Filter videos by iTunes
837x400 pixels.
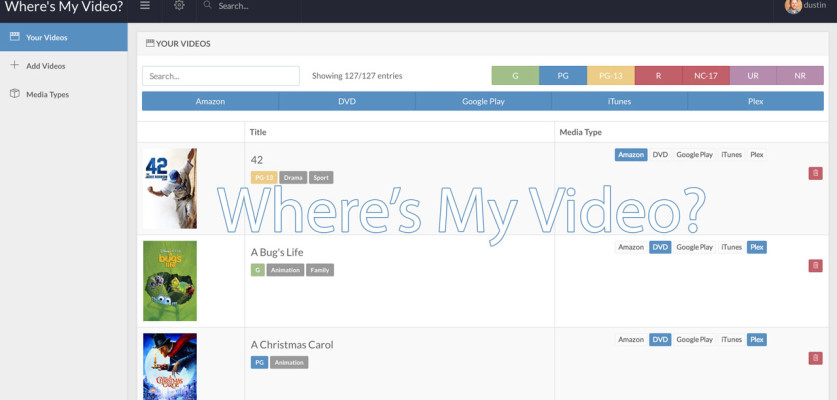tap(619, 101)
